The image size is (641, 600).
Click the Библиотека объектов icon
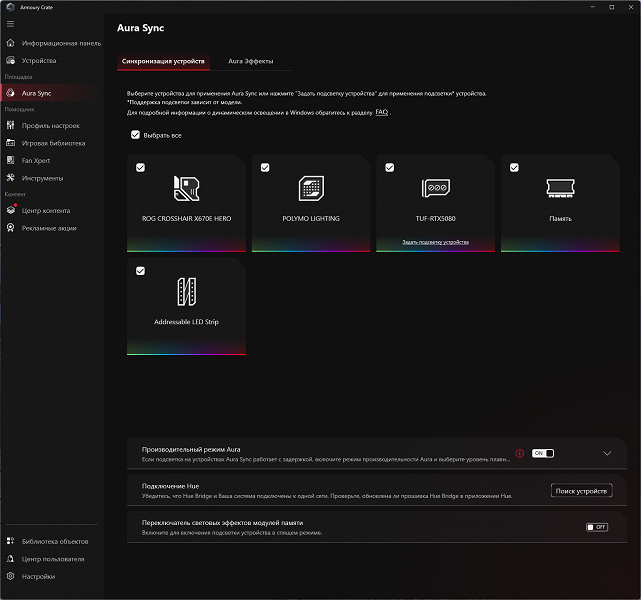click(x=11, y=541)
